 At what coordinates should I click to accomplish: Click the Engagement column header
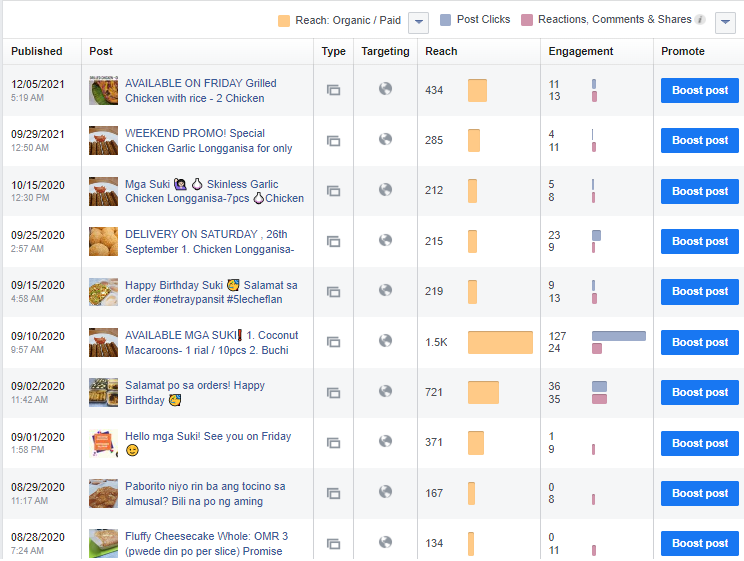tap(581, 51)
